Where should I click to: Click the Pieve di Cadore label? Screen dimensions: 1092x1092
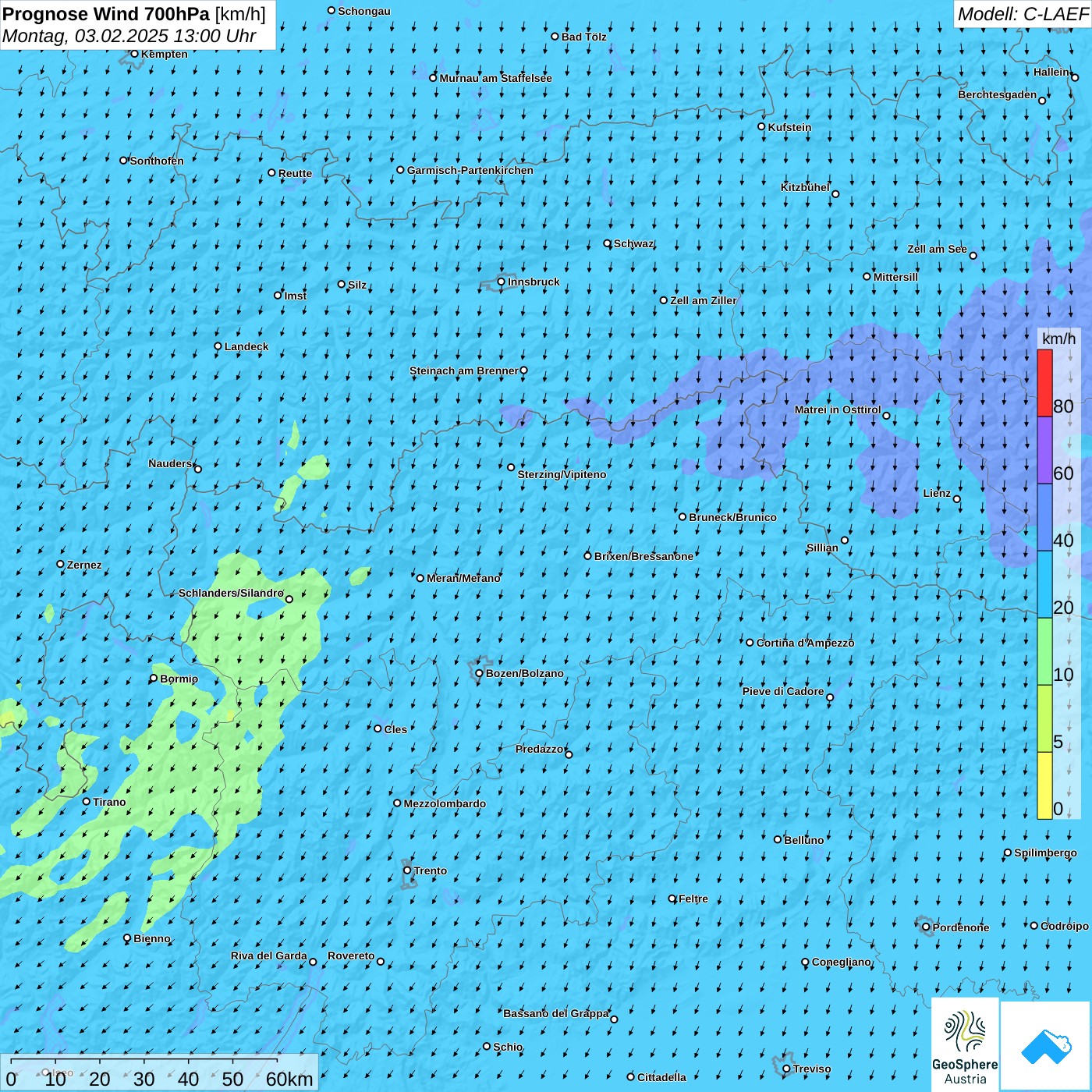click(783, 691)
